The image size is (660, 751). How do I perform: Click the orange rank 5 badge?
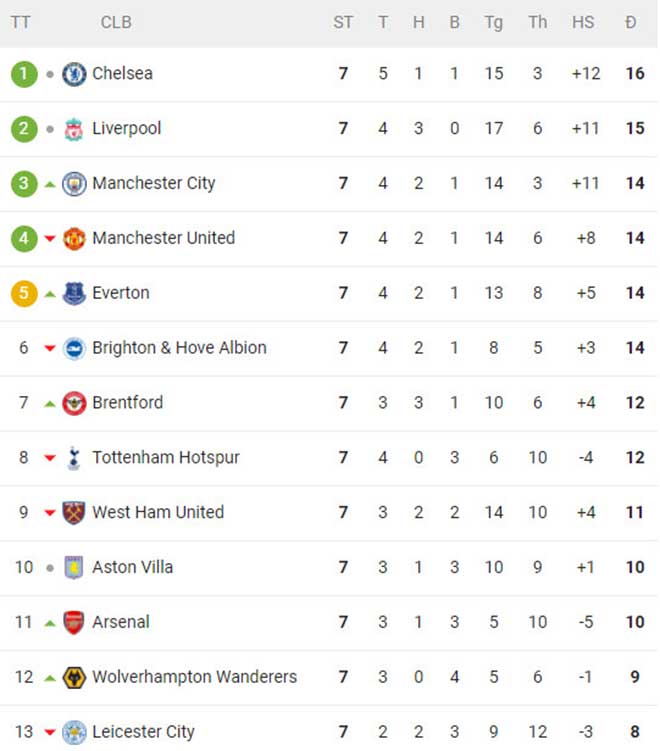coord(24,294)
